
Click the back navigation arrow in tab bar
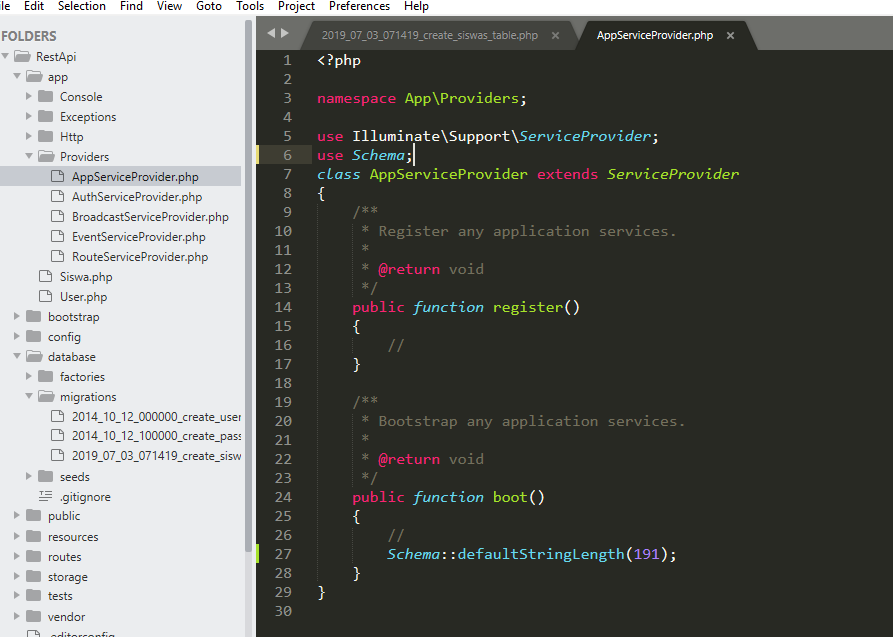(271, 33)
